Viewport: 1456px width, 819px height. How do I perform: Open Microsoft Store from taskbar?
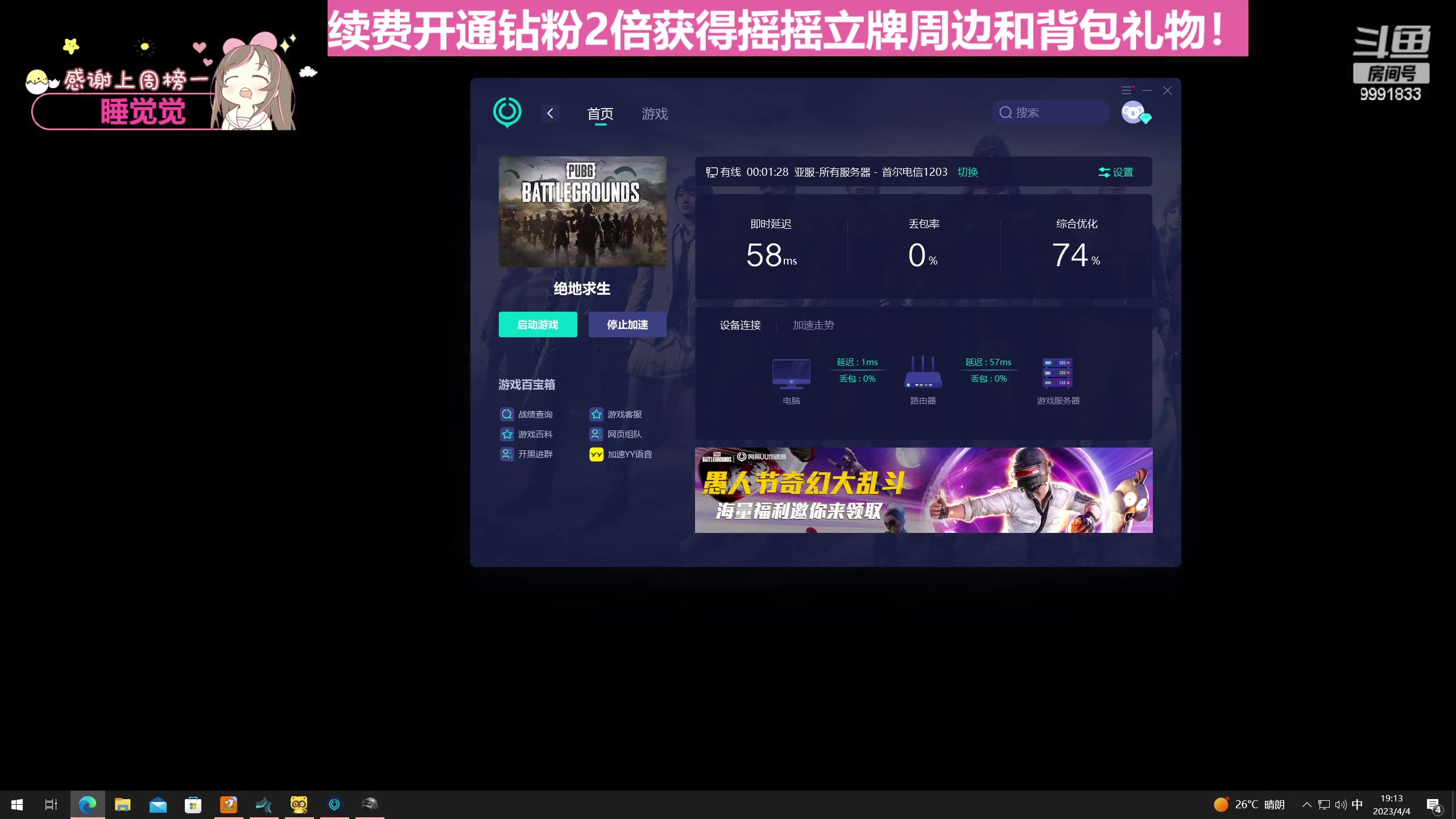193,805
